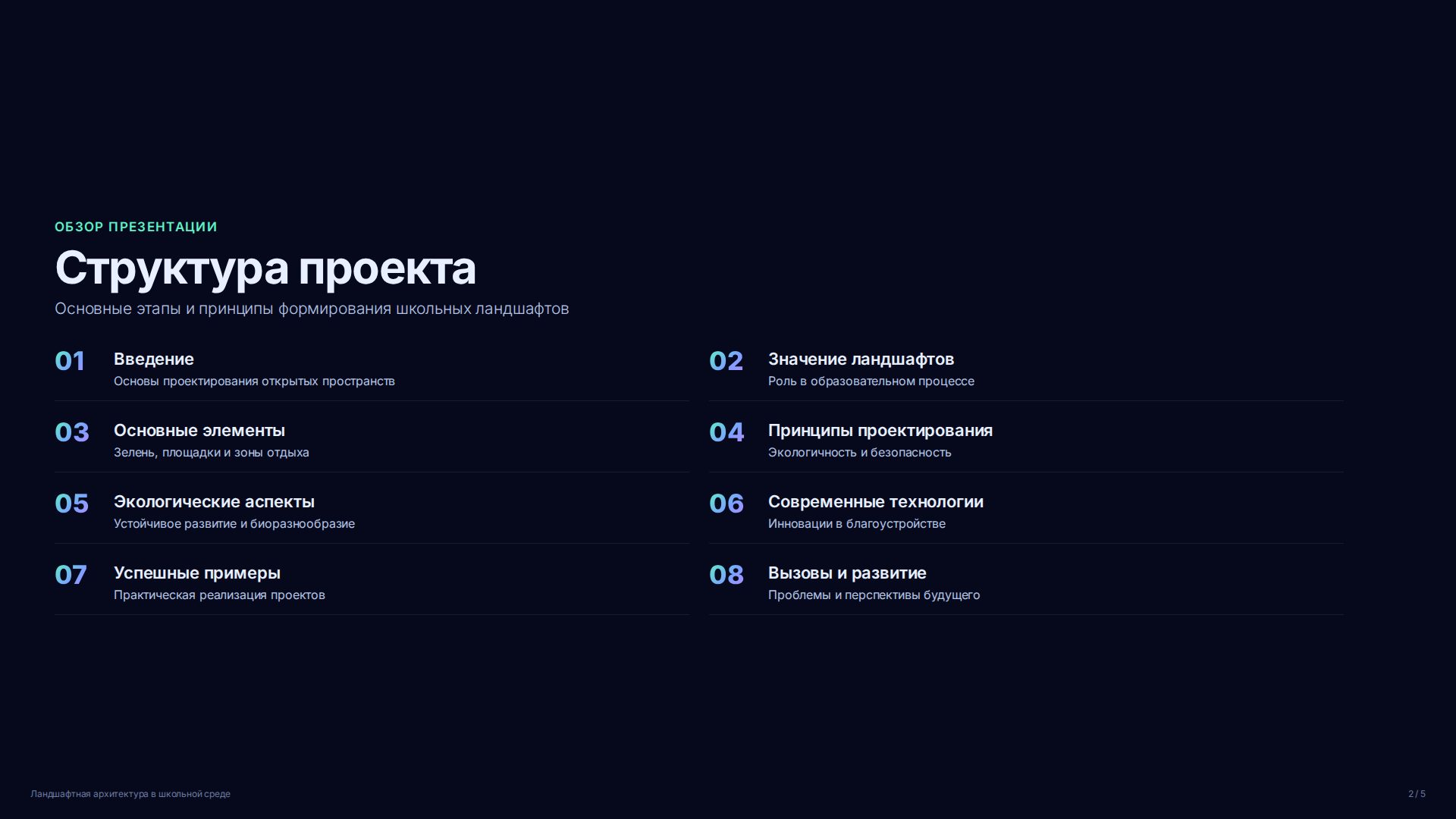Viewport: 1456px width, 819px height.
Task: Click 'Практическая реализация проектов' description
Action: 219,595
